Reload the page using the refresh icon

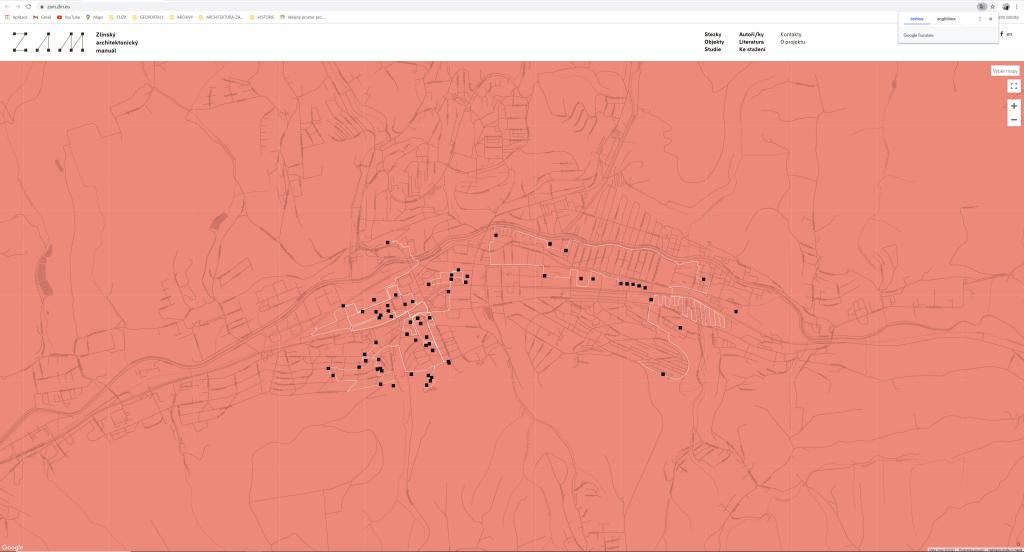(x=28, y=6)
